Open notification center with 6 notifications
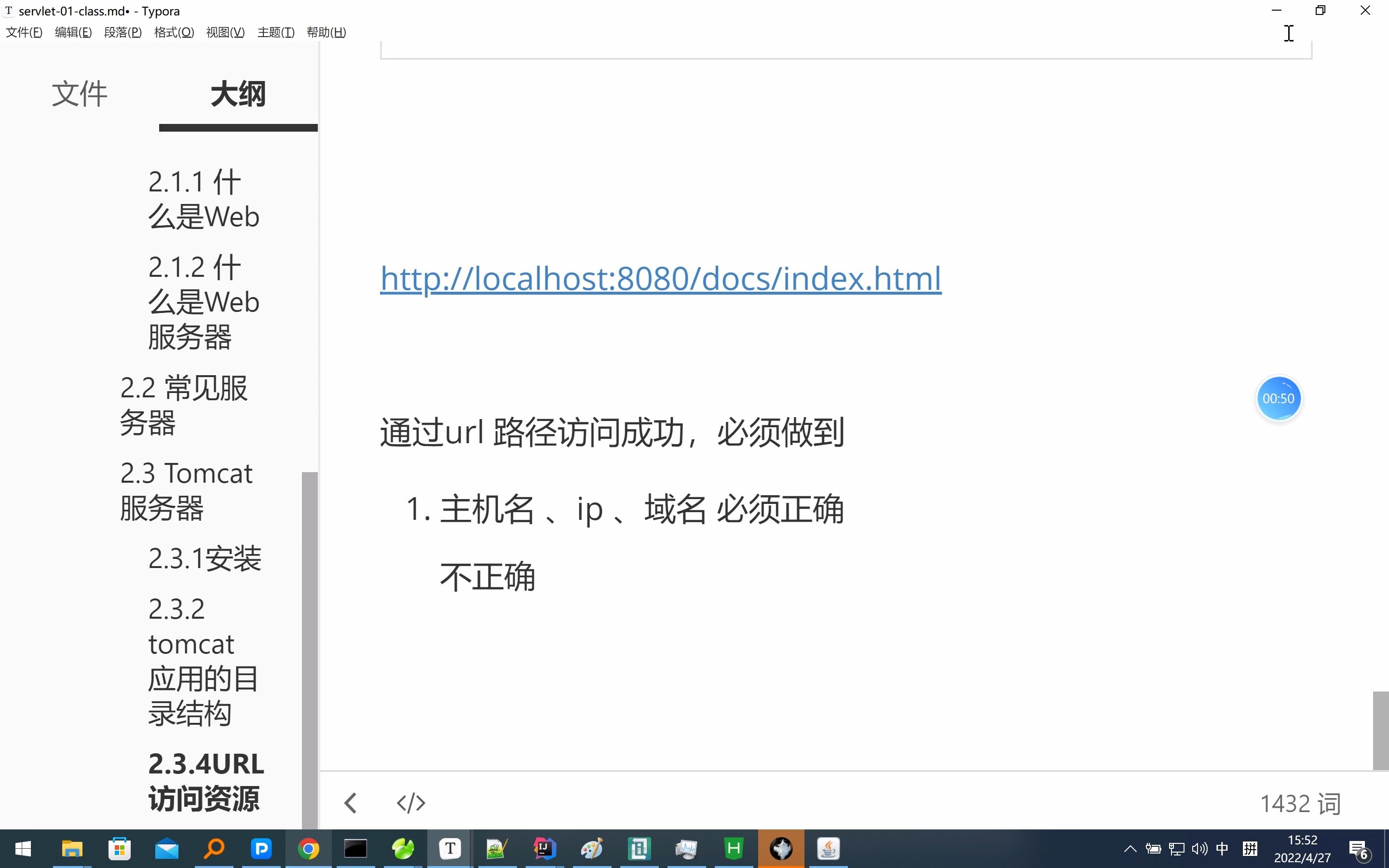1389x868 pixels. [1359, 850]
